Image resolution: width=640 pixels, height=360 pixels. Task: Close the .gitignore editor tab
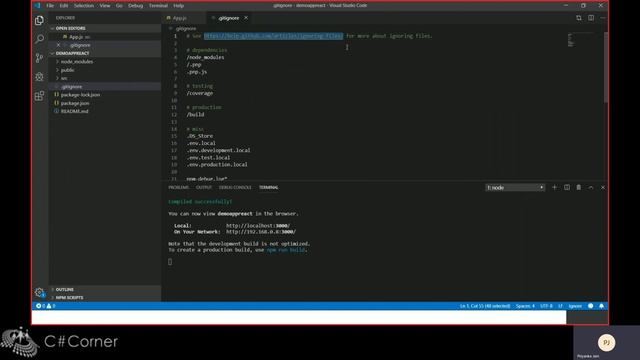click(x=246, y=18)
